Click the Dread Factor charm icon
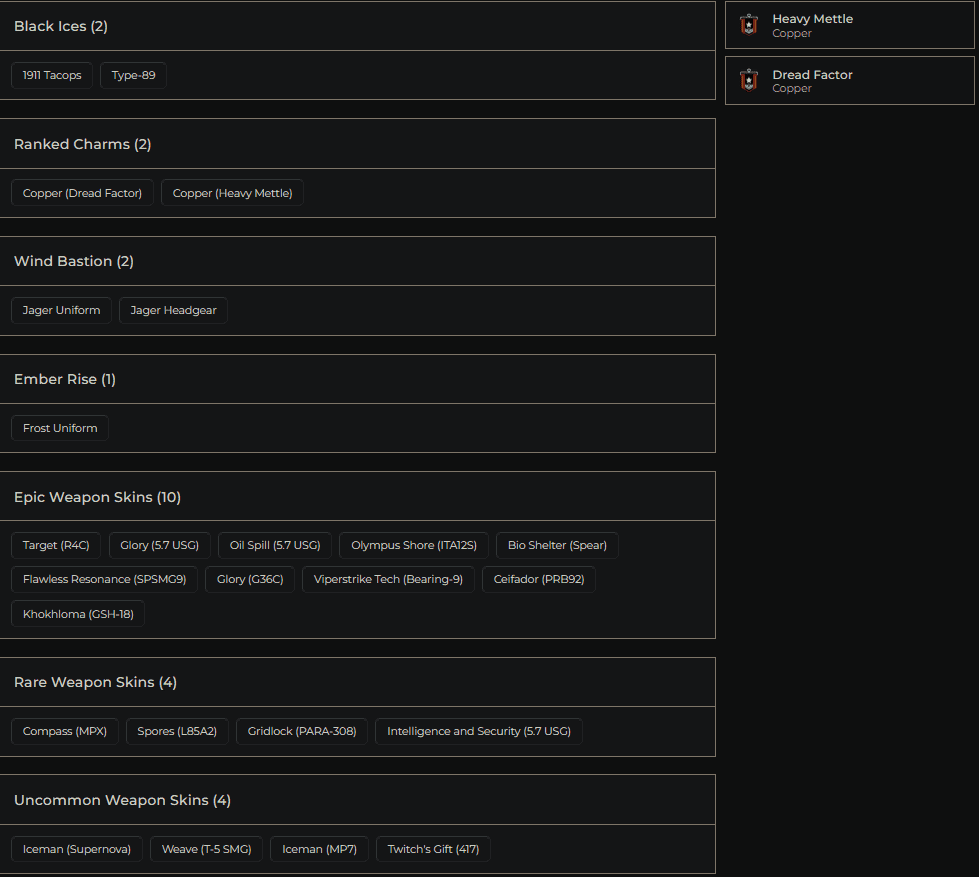This screenshot has height=877, width=979. pyautogui.click(x=749, y=81)
